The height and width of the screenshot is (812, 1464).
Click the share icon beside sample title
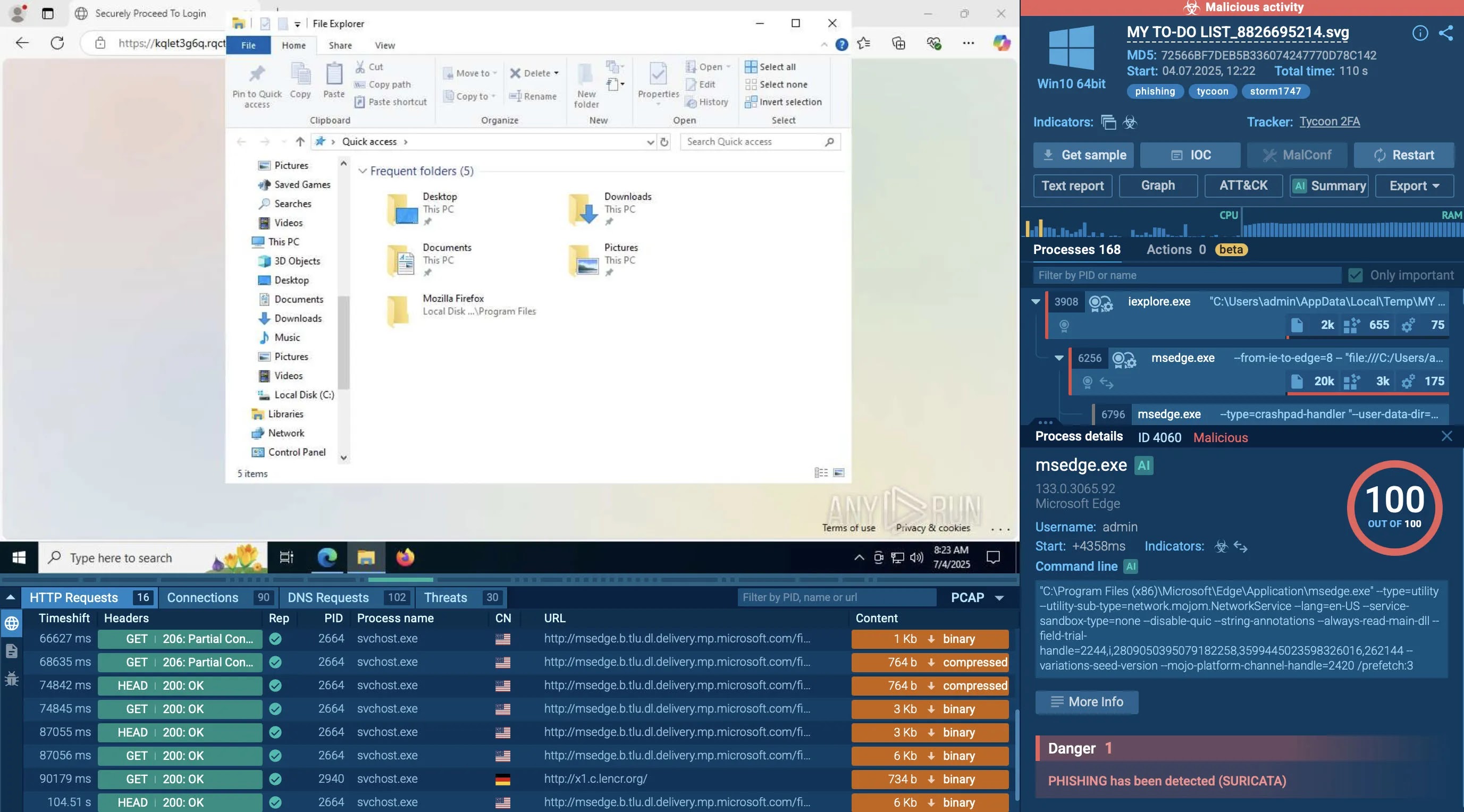click(x=1446, y=33)
